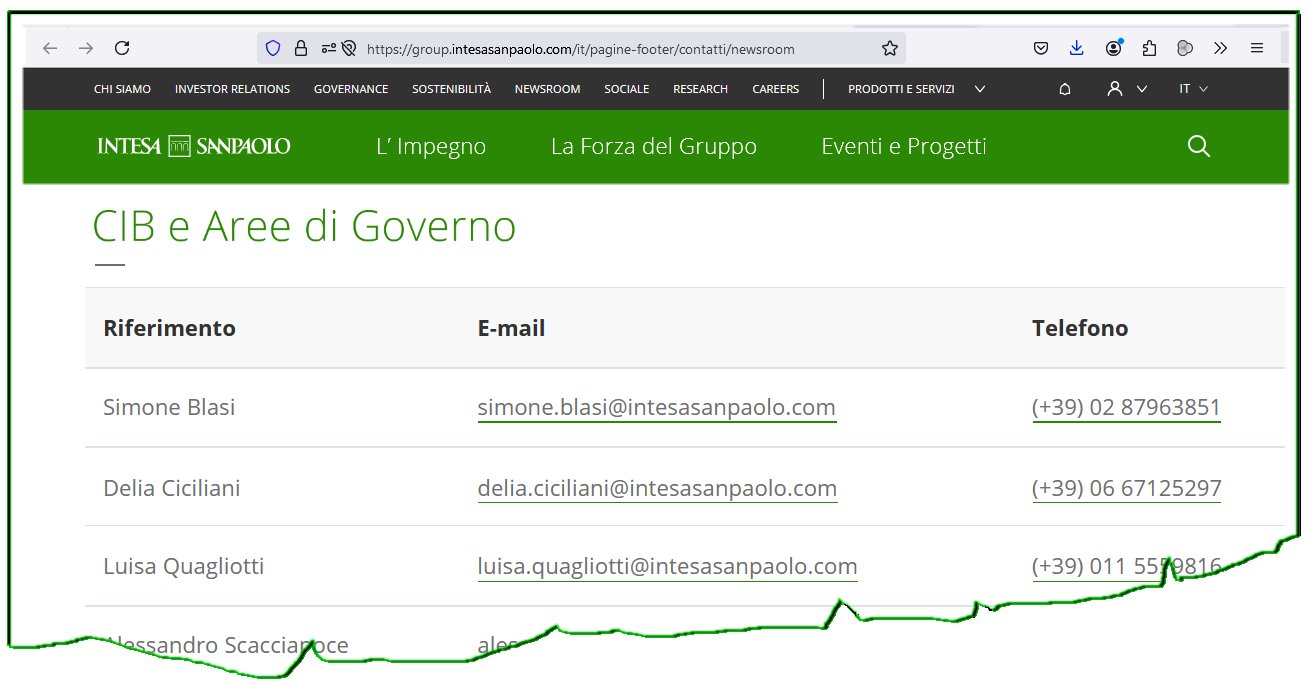Click the E-mail column header
1310x688 pixels.
511,328
